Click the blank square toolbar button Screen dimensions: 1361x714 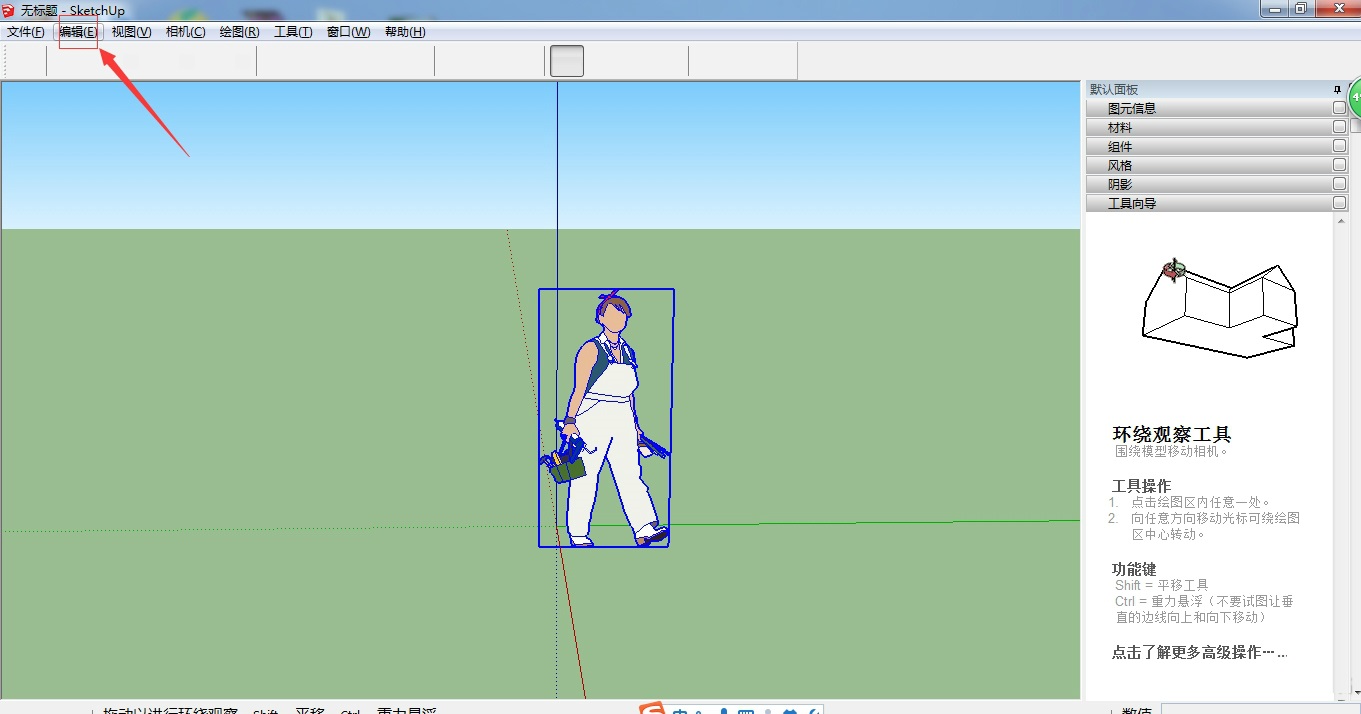(567, 61)
